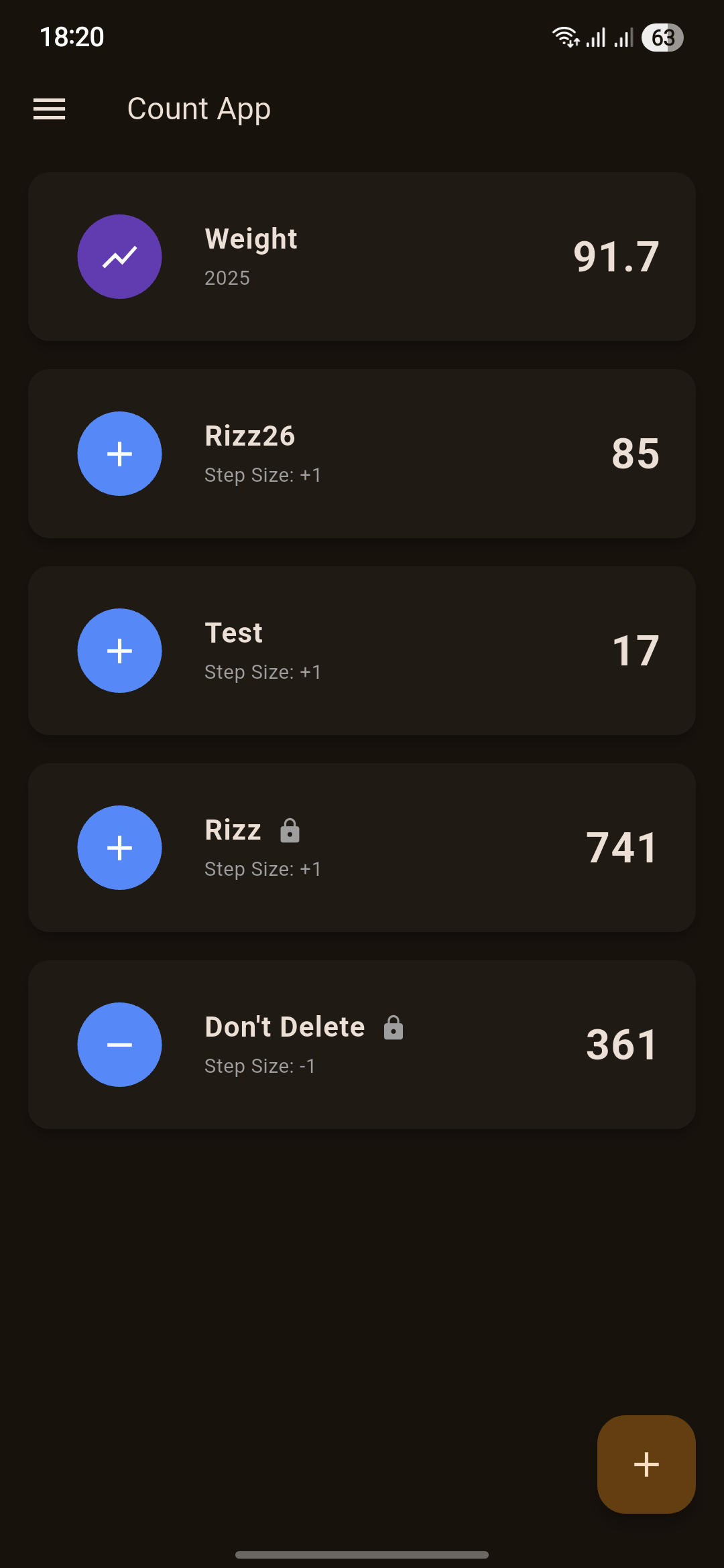Viewport: 724px width, 1568px height.
Task: Tap the plus circle on Rizz
Action: (119, 848)
